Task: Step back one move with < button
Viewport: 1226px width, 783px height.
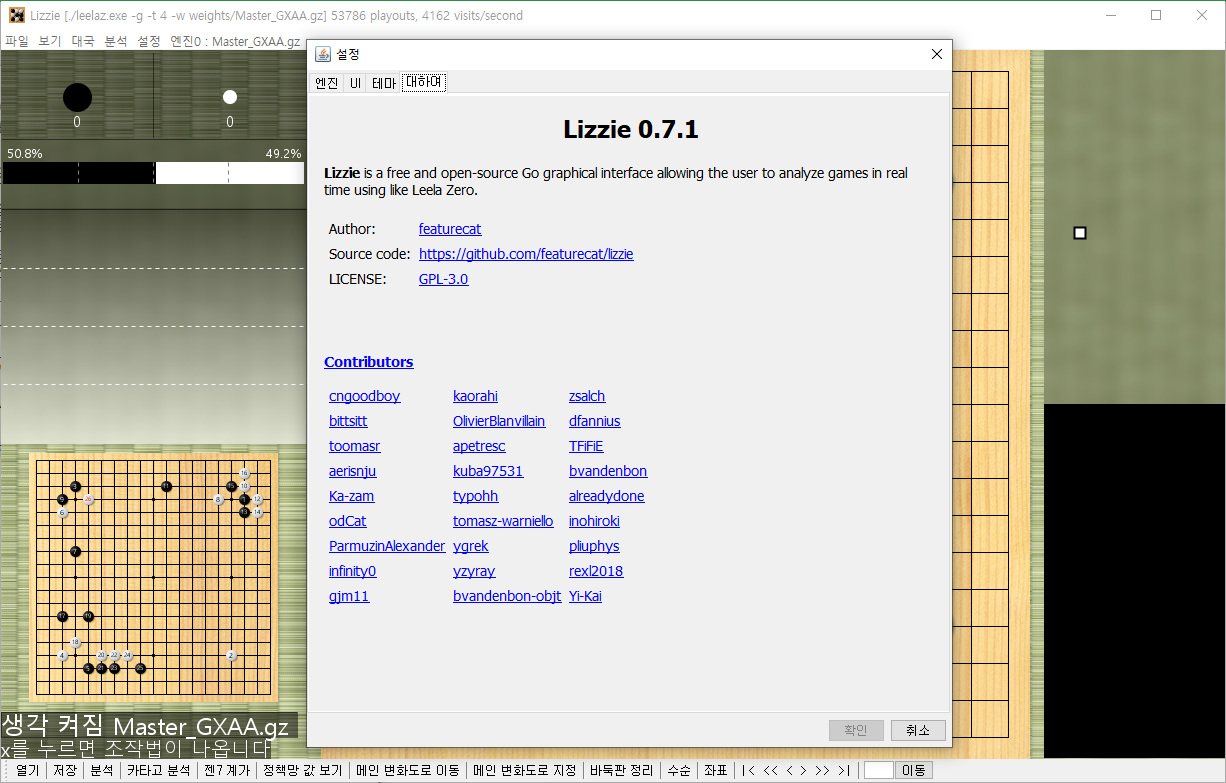Action: [x=789, y=770]
